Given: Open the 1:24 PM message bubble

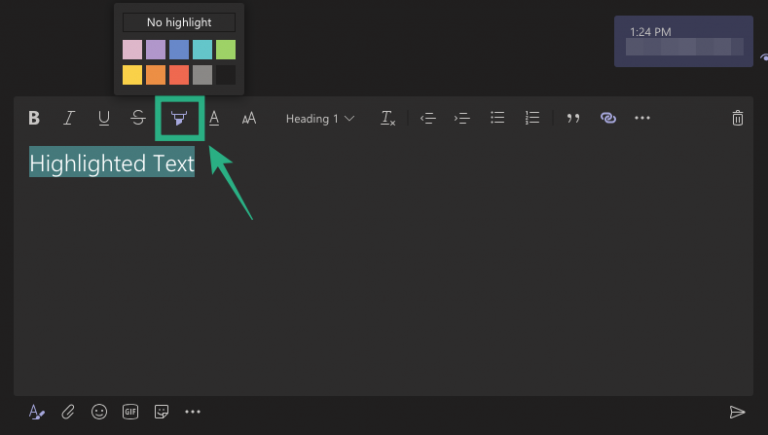Looking at the screenshot, I should [x=684, y=41].
